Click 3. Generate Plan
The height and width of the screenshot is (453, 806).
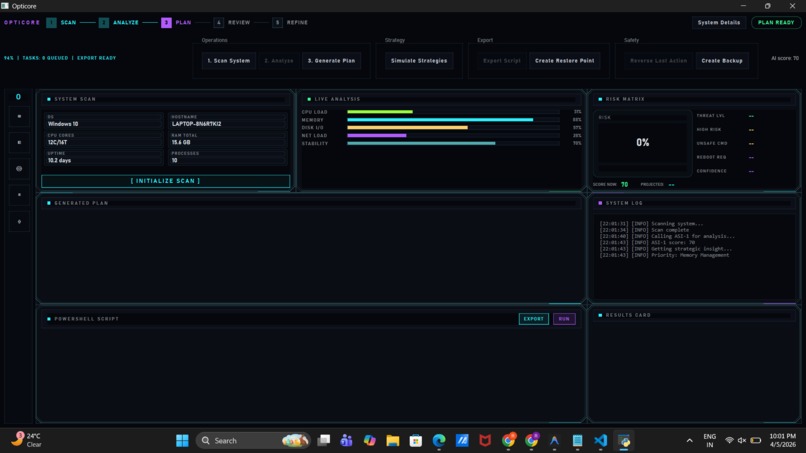(332, 61)
